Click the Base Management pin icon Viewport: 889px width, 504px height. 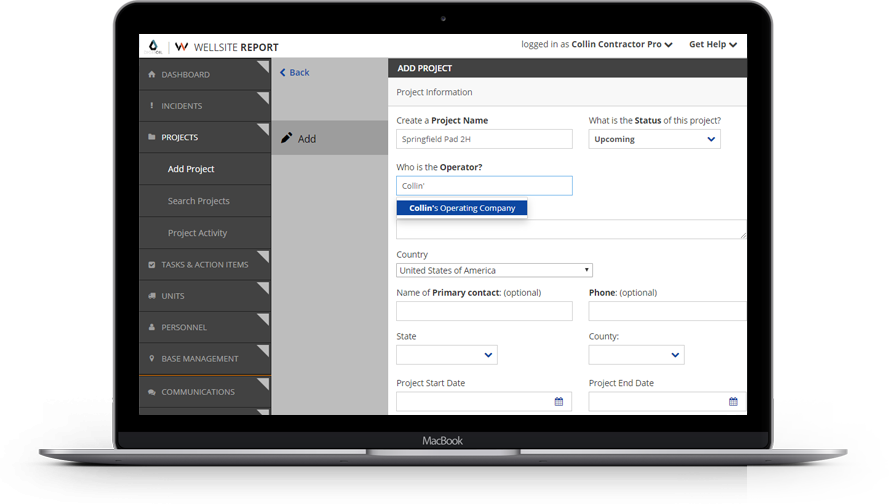coord(152,359)
